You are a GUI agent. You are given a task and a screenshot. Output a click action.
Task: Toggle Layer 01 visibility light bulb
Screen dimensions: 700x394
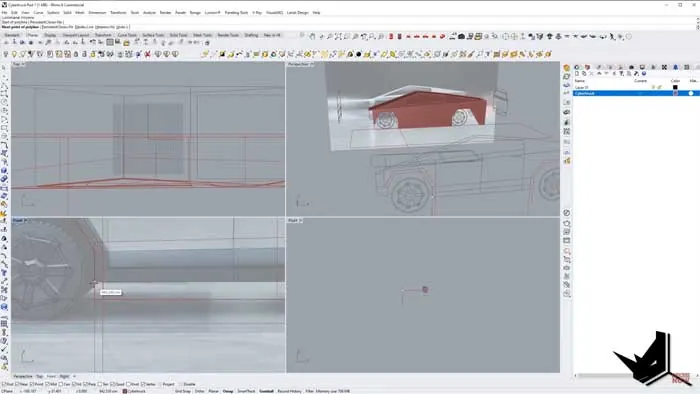[x=653, y=87]
